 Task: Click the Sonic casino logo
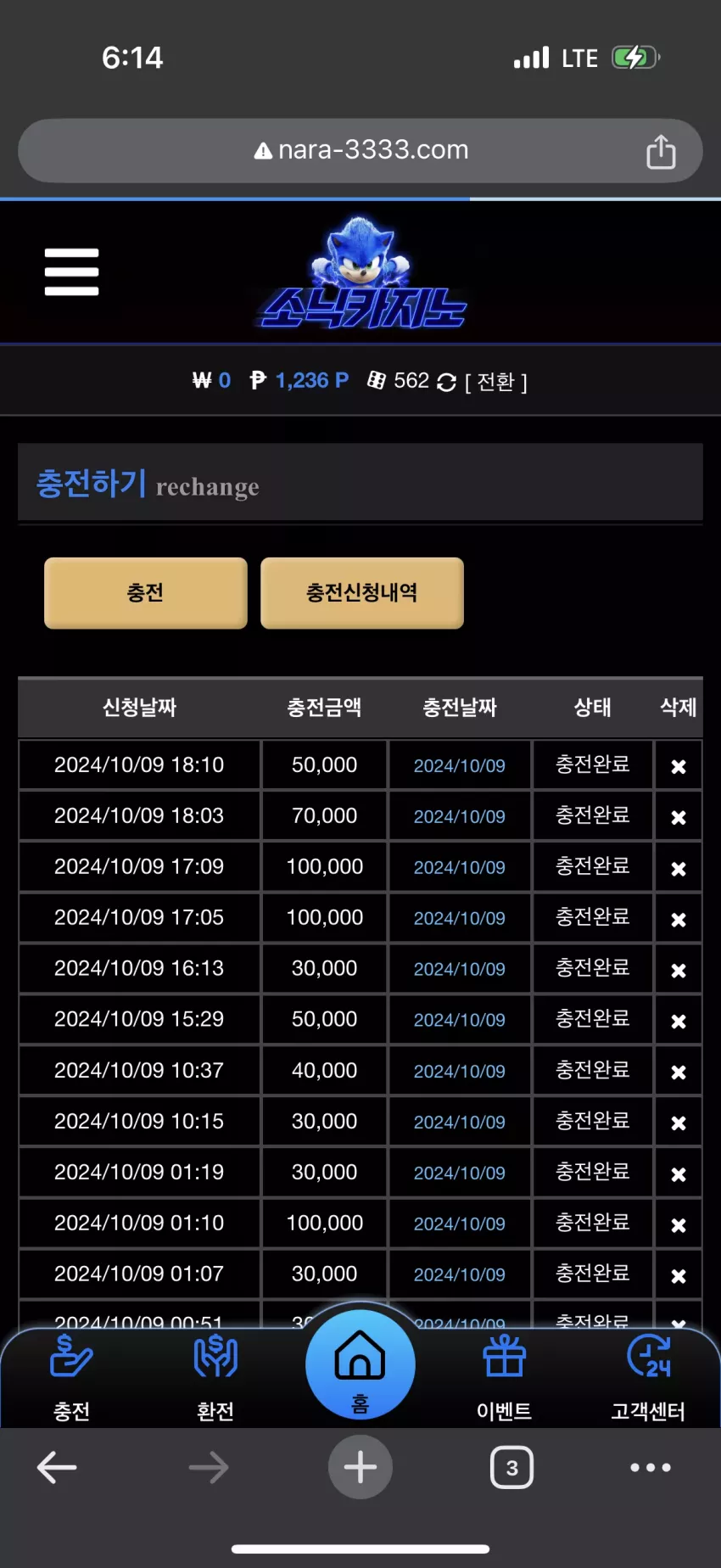362,273
